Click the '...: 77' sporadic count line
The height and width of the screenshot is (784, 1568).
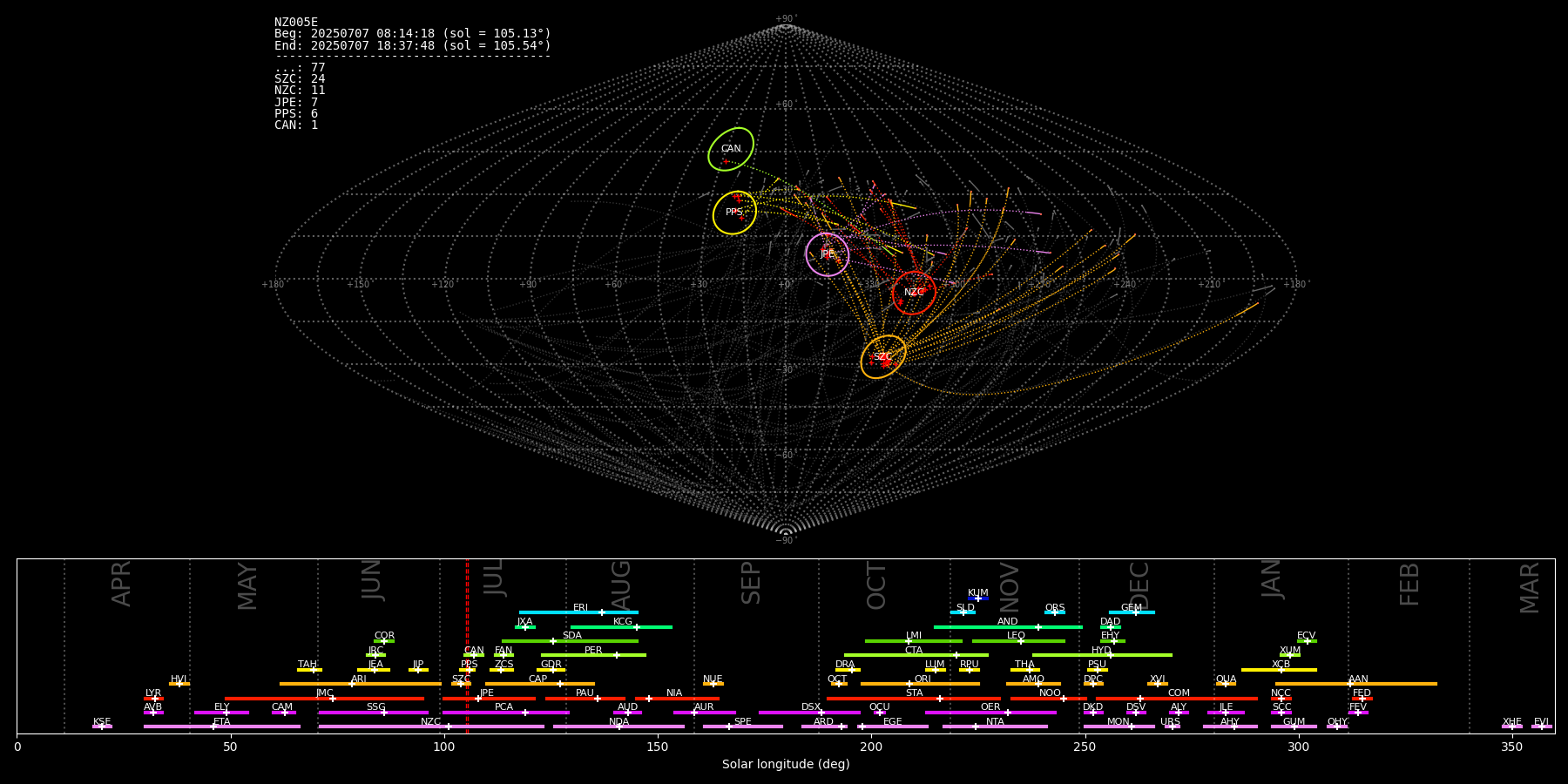[300, 68]
